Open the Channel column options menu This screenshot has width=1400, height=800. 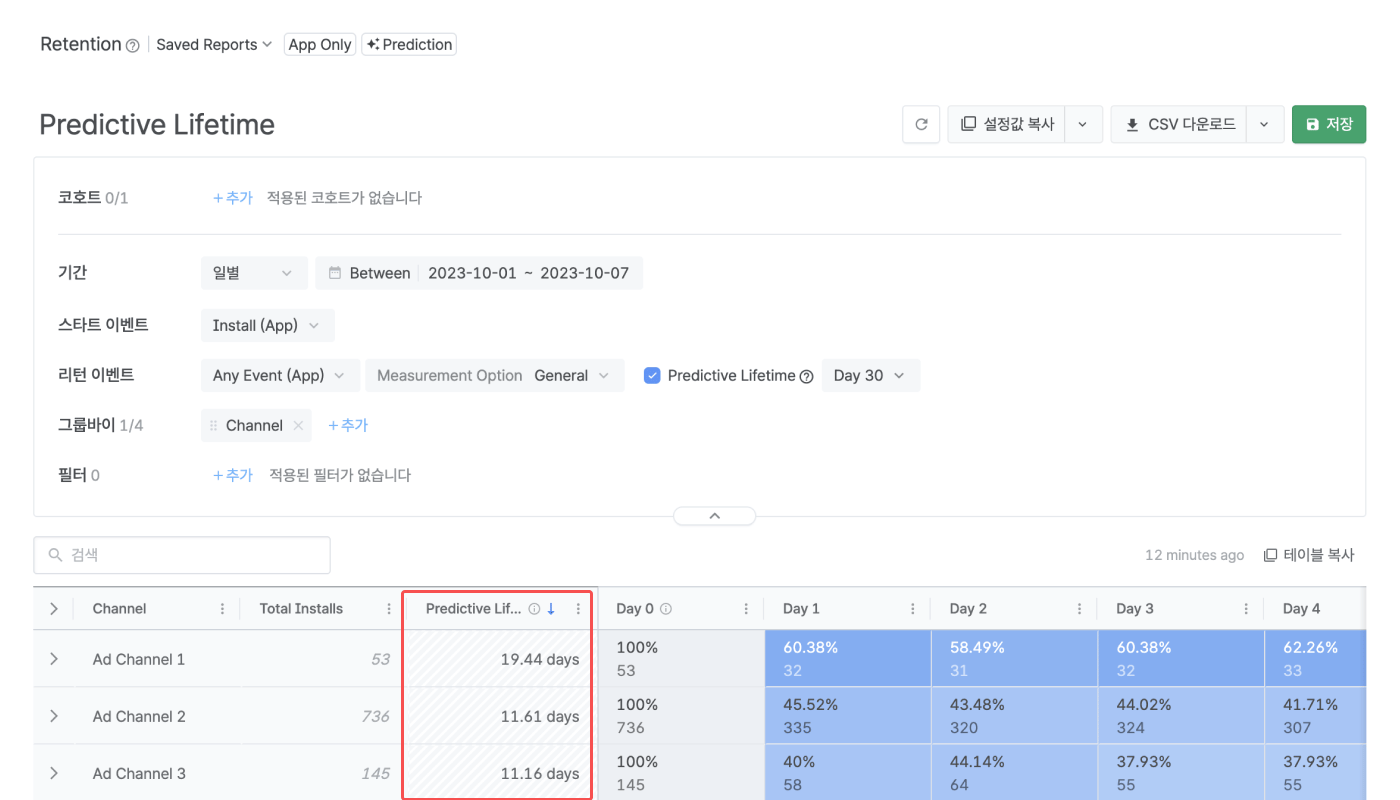pyautogui.click(x=222, y=609)
